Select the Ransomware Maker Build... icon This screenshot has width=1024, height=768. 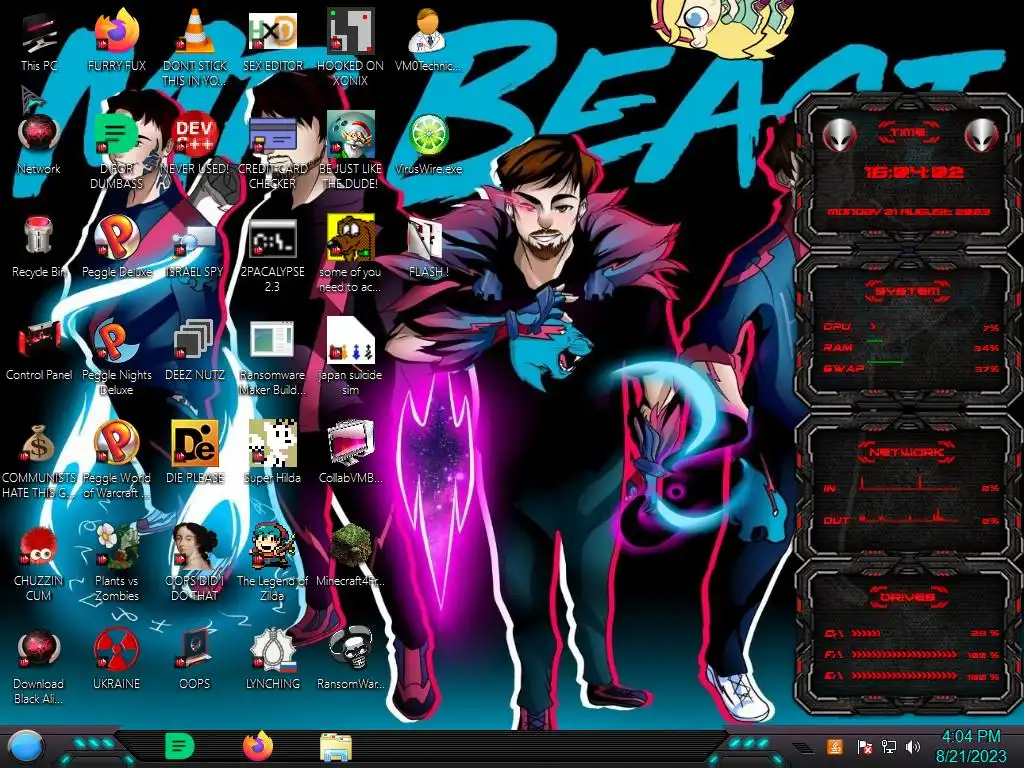click(x=273, y=340)
